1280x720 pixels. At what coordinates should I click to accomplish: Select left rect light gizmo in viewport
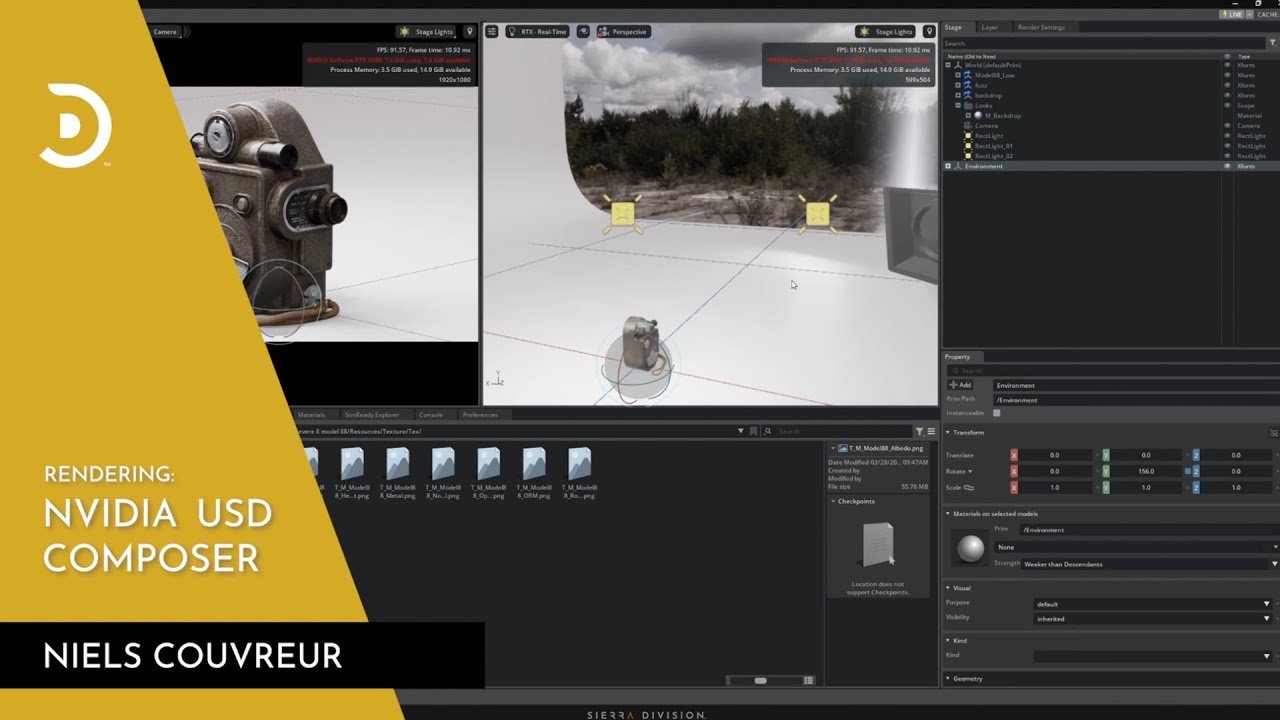[x=623, y=213]
